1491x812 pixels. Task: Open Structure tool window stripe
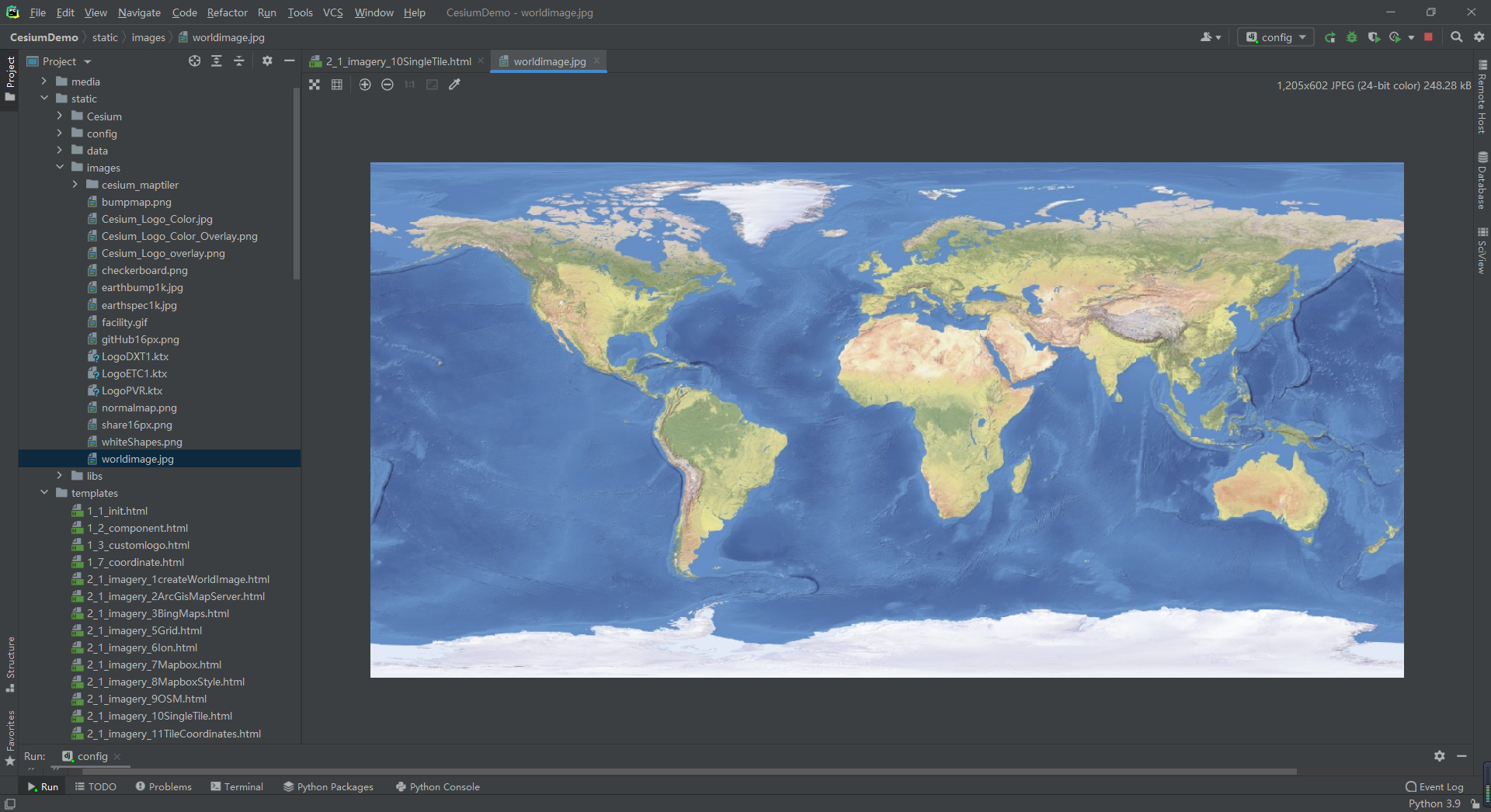click(x=10, y=665)
